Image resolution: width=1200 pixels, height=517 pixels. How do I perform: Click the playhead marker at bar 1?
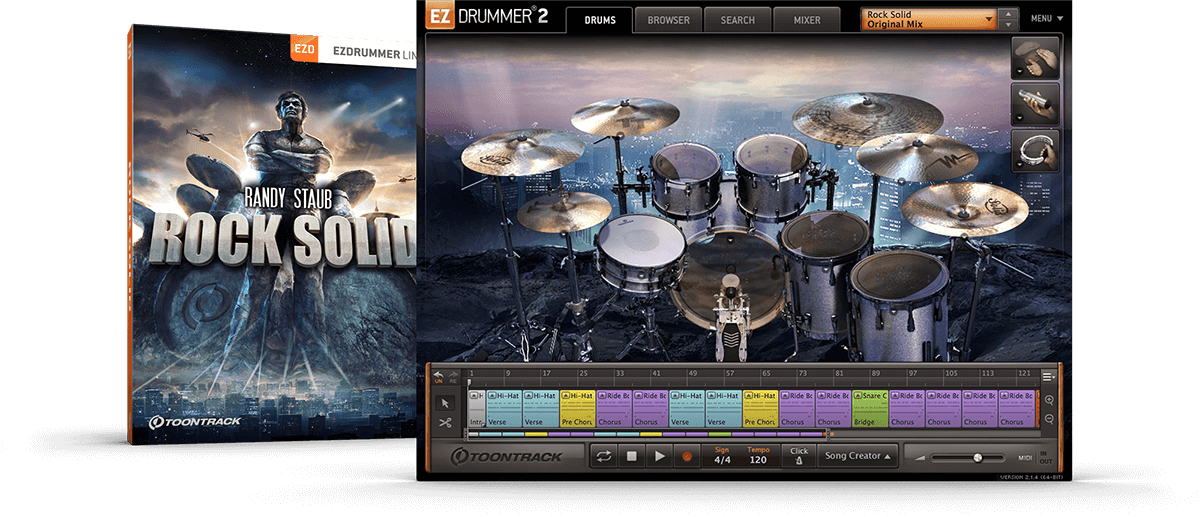click(x=468, y=383)
